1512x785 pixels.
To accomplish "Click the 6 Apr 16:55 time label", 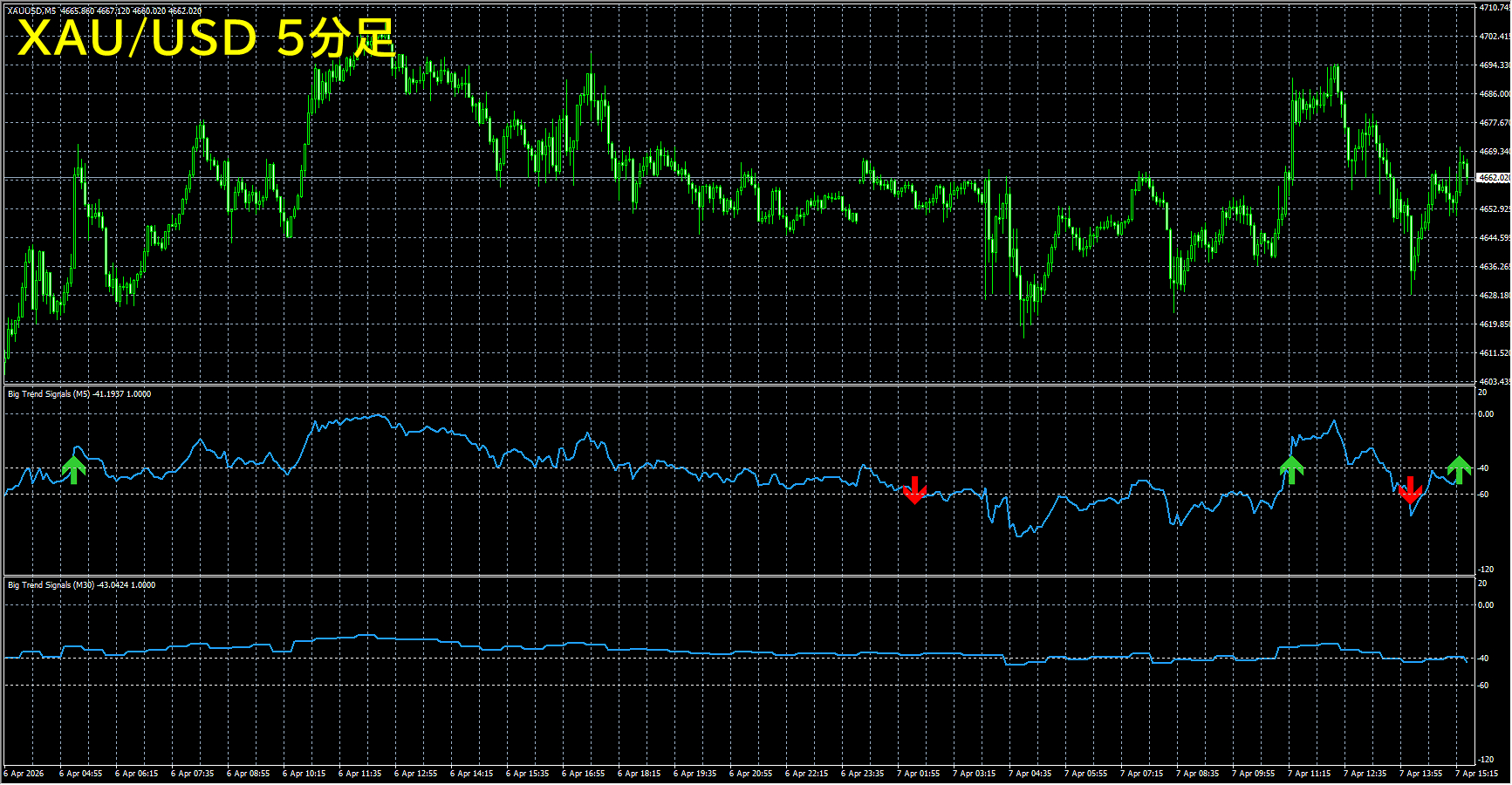I will click(x=583, y=774).
